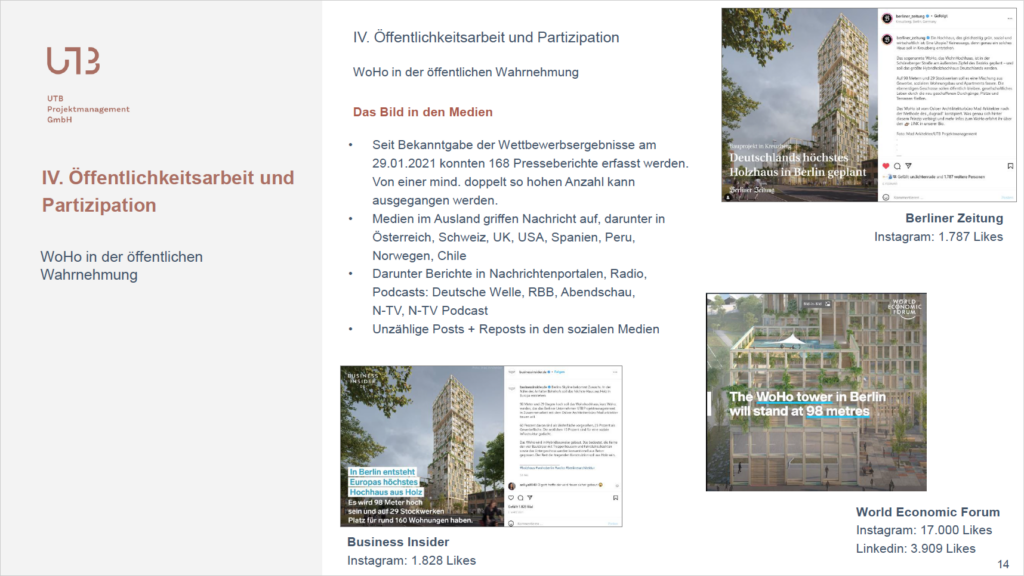Screen dimensions: 1024x576
Task: Click the bullet 'Unzählige Posts + Reposts in den sozialen Medien'
Action: [x=516, y=329]
